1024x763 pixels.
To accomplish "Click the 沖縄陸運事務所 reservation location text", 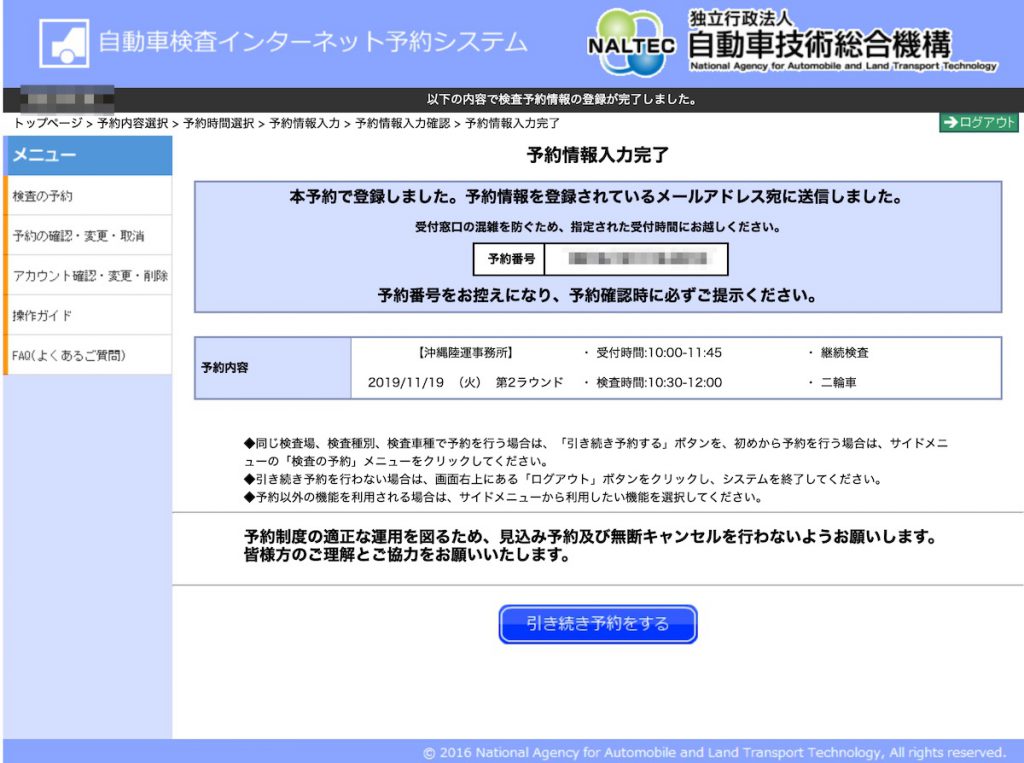I will [x=466, y=353].
